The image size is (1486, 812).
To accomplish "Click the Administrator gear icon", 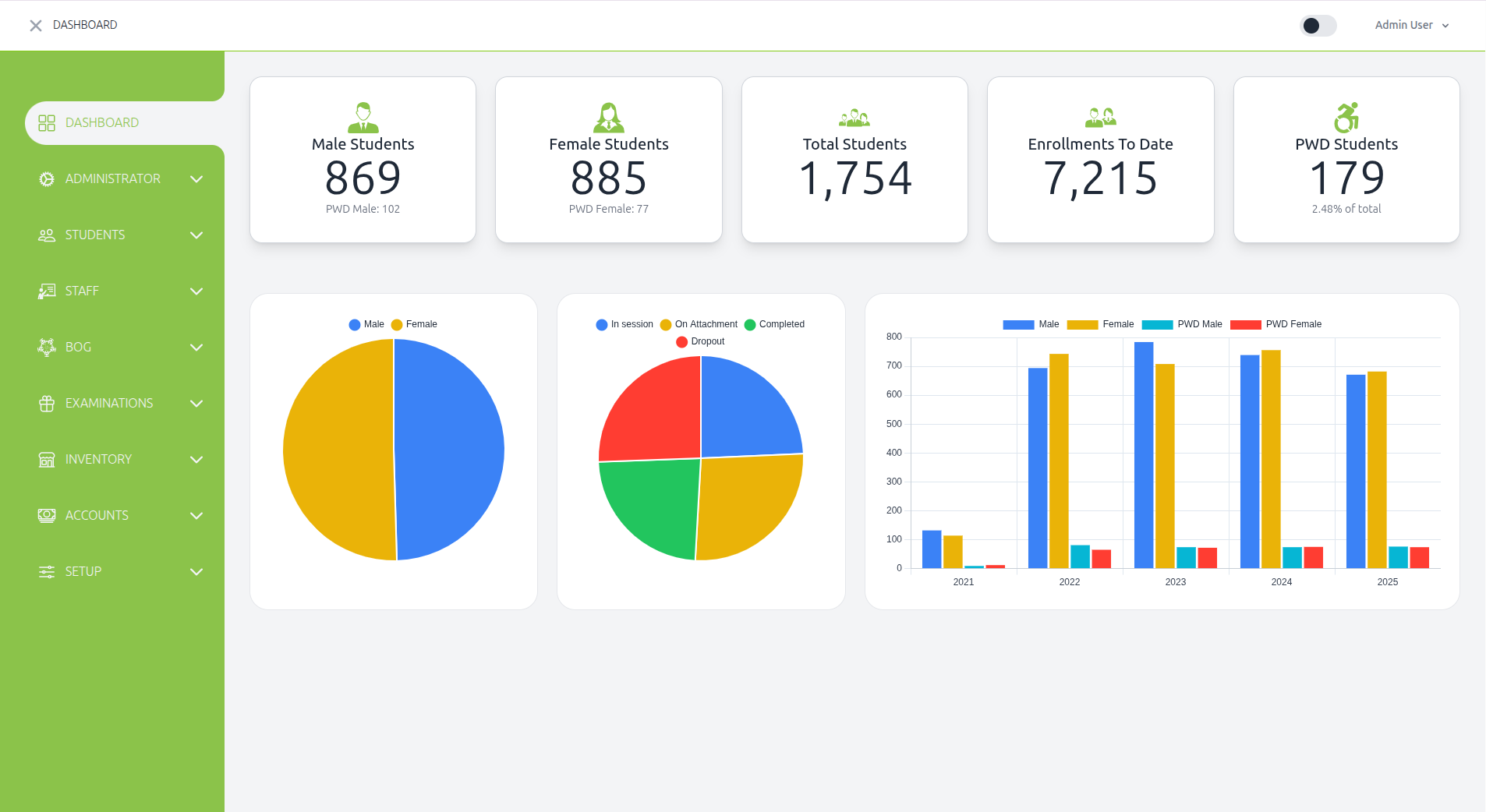I will (x=47, y=179).
